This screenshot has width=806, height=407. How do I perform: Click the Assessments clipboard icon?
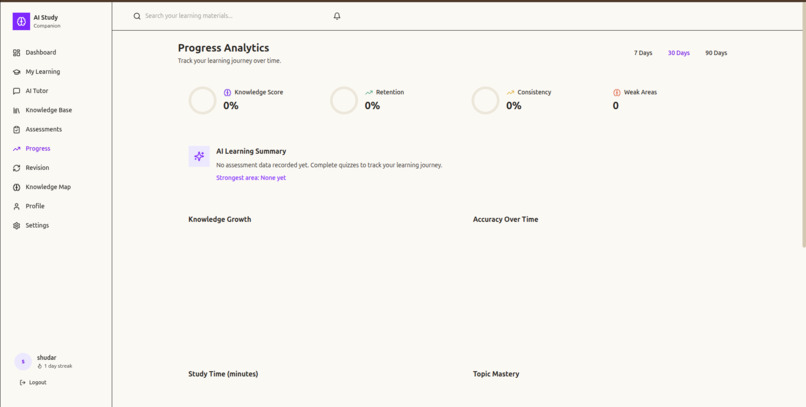click(16, 130)
